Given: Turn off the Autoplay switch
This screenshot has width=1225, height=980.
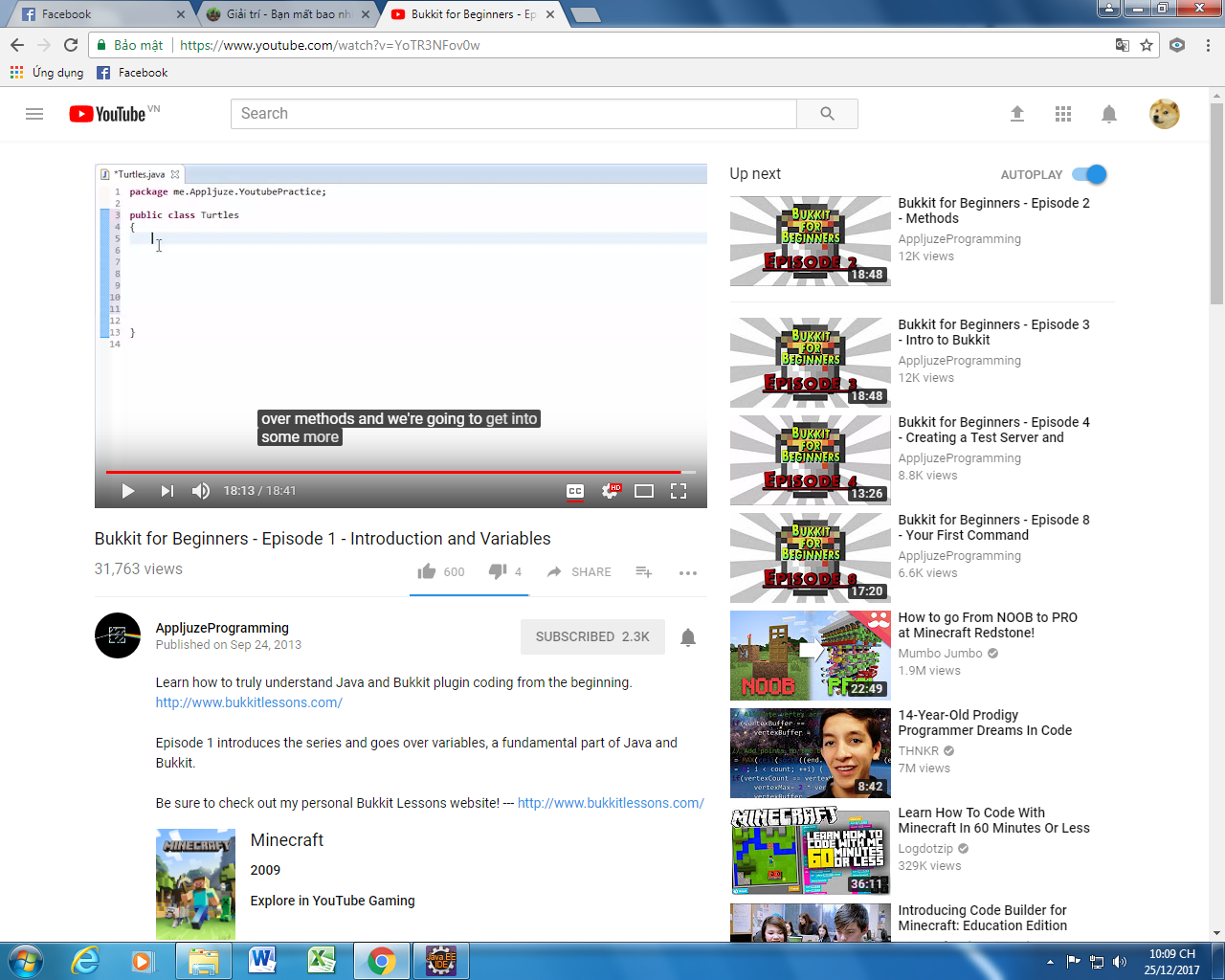Looking at the screenshot, I should [x=1089, y=174].
